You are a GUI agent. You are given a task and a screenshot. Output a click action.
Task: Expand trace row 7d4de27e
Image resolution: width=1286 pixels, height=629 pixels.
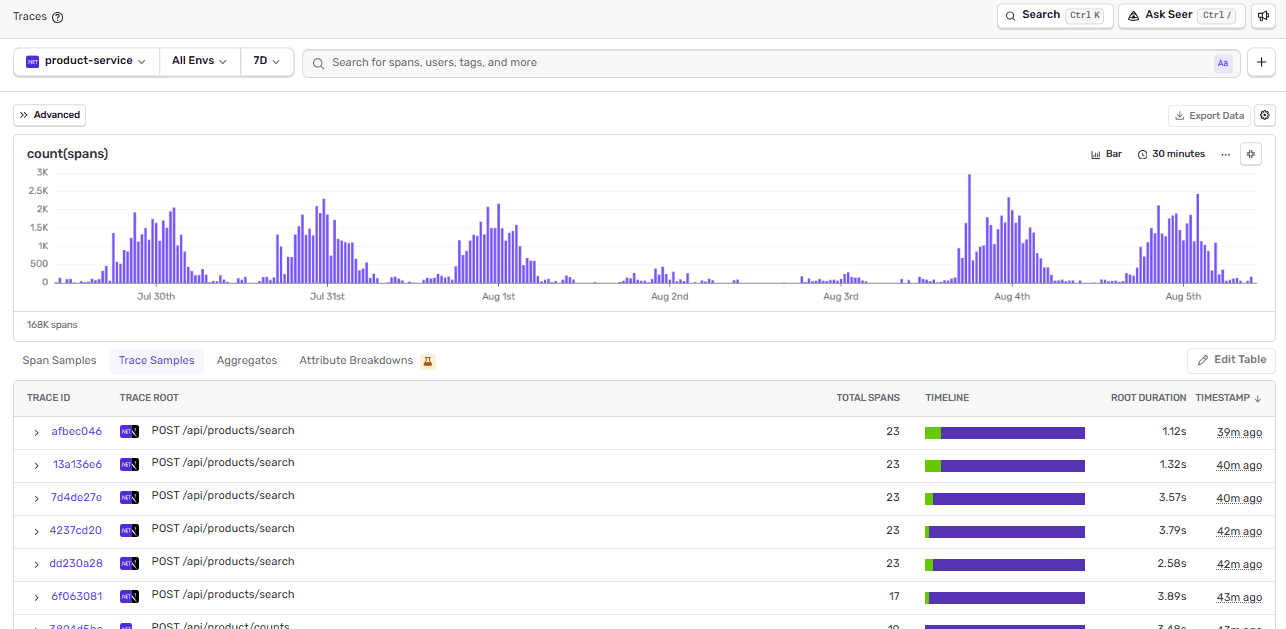(36, 499)
